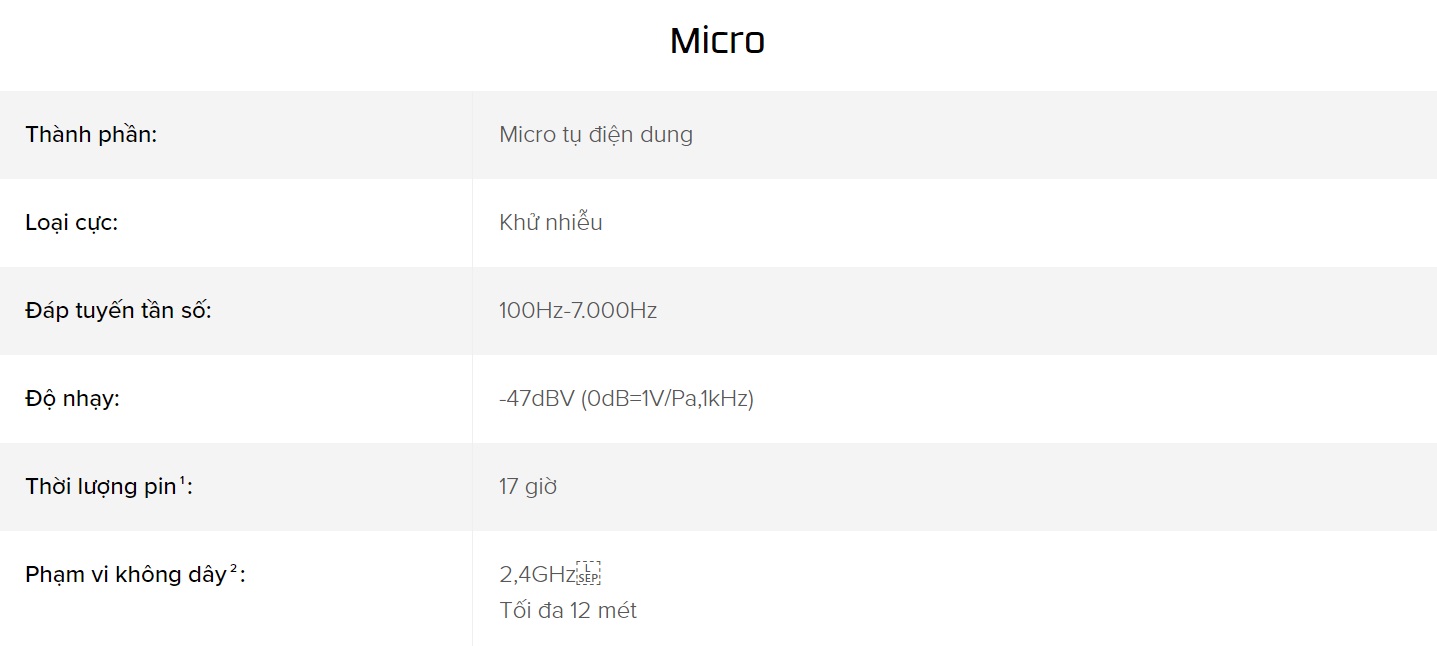Screen dimensions: 1437x646
Task: Select the Thành phần label
Action: 91,135
